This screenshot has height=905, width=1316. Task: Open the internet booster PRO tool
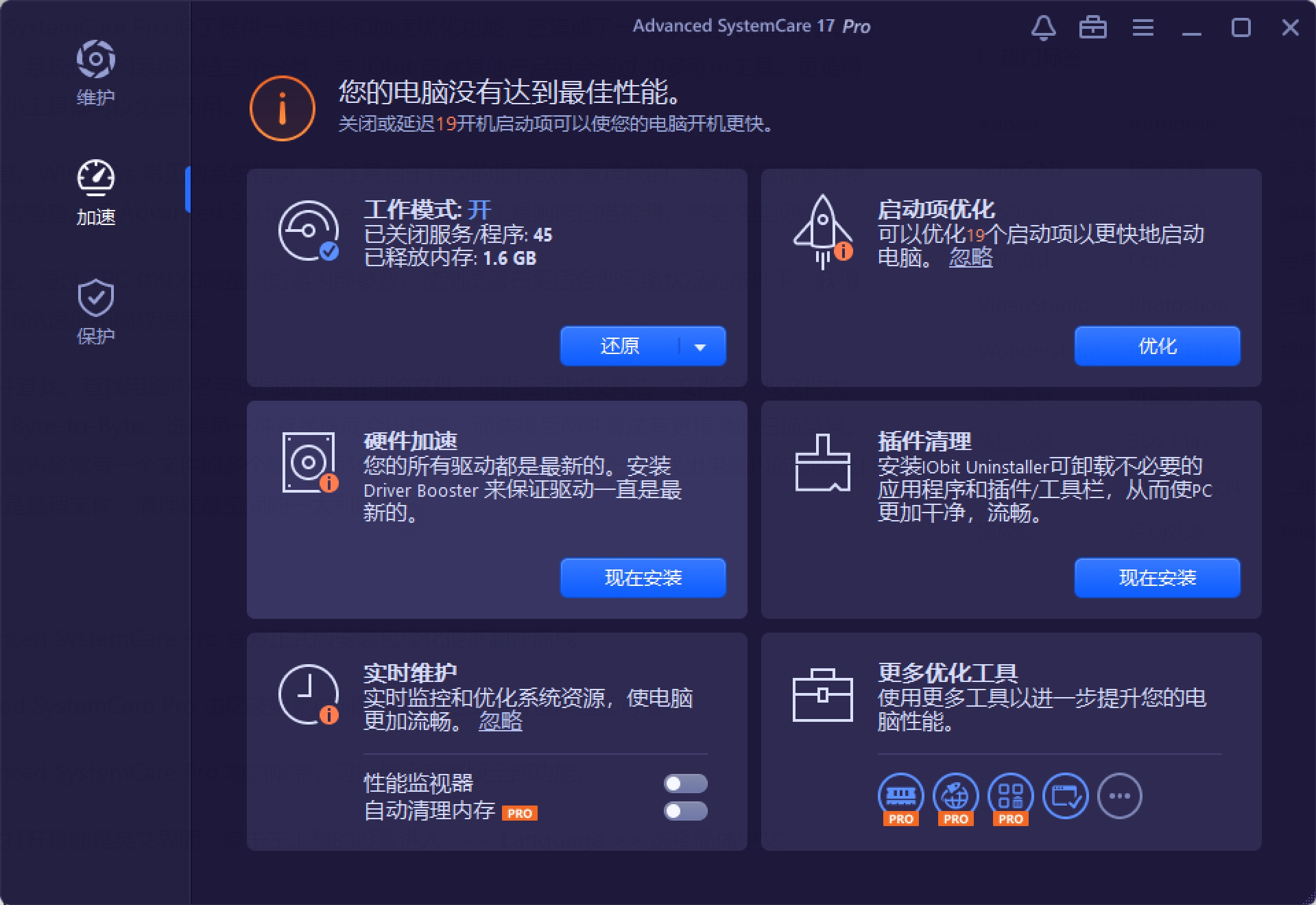tap(955, 795)
